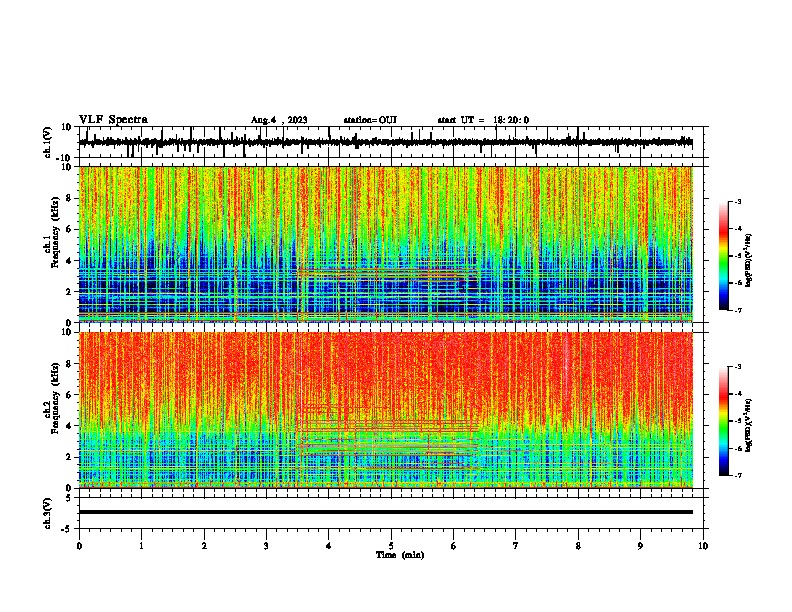The height and width of the screenshot is (612, 792).
Task: Click the ch.1 spectrogram "4" kHz tick label
Action: [x=70, y=261]
